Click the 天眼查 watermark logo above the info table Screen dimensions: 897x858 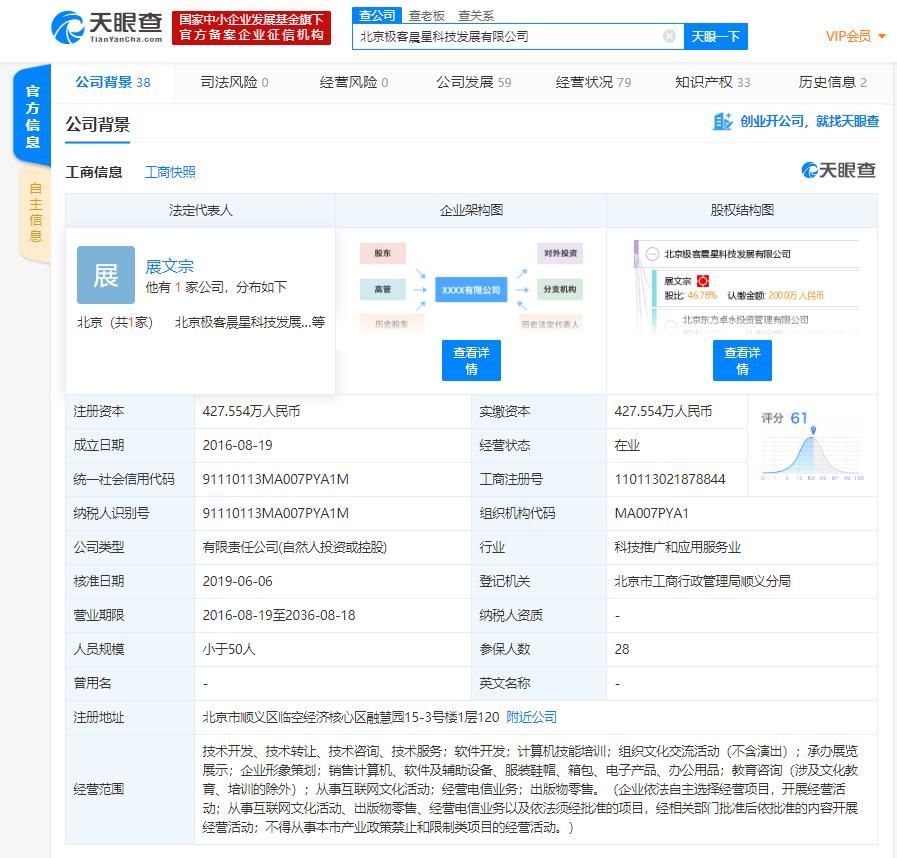click(836, 171)
